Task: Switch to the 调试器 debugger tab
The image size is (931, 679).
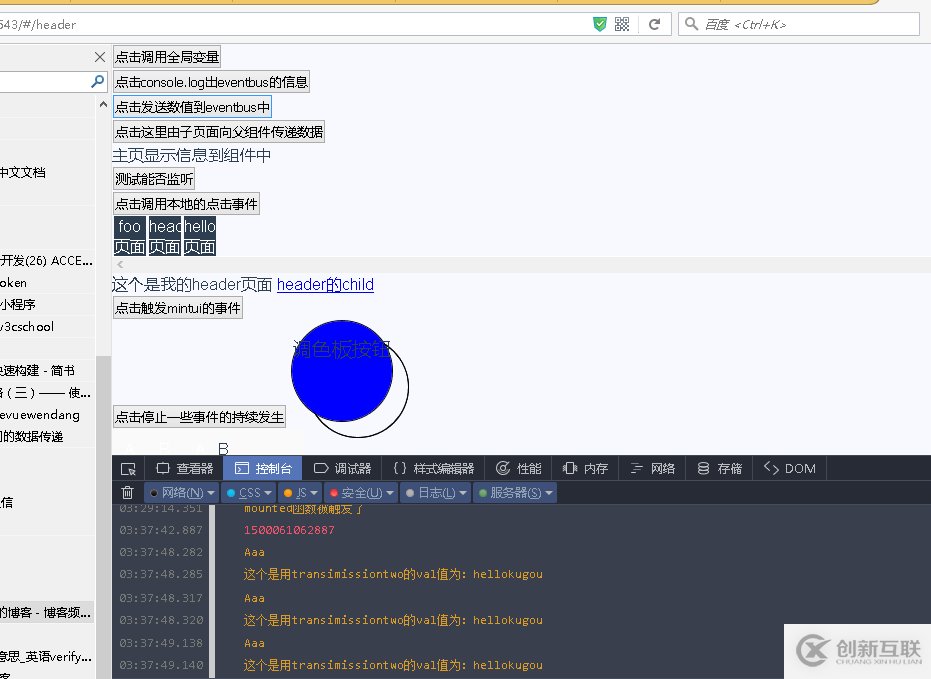Action: pyautogui.click(x=342, y=469)
